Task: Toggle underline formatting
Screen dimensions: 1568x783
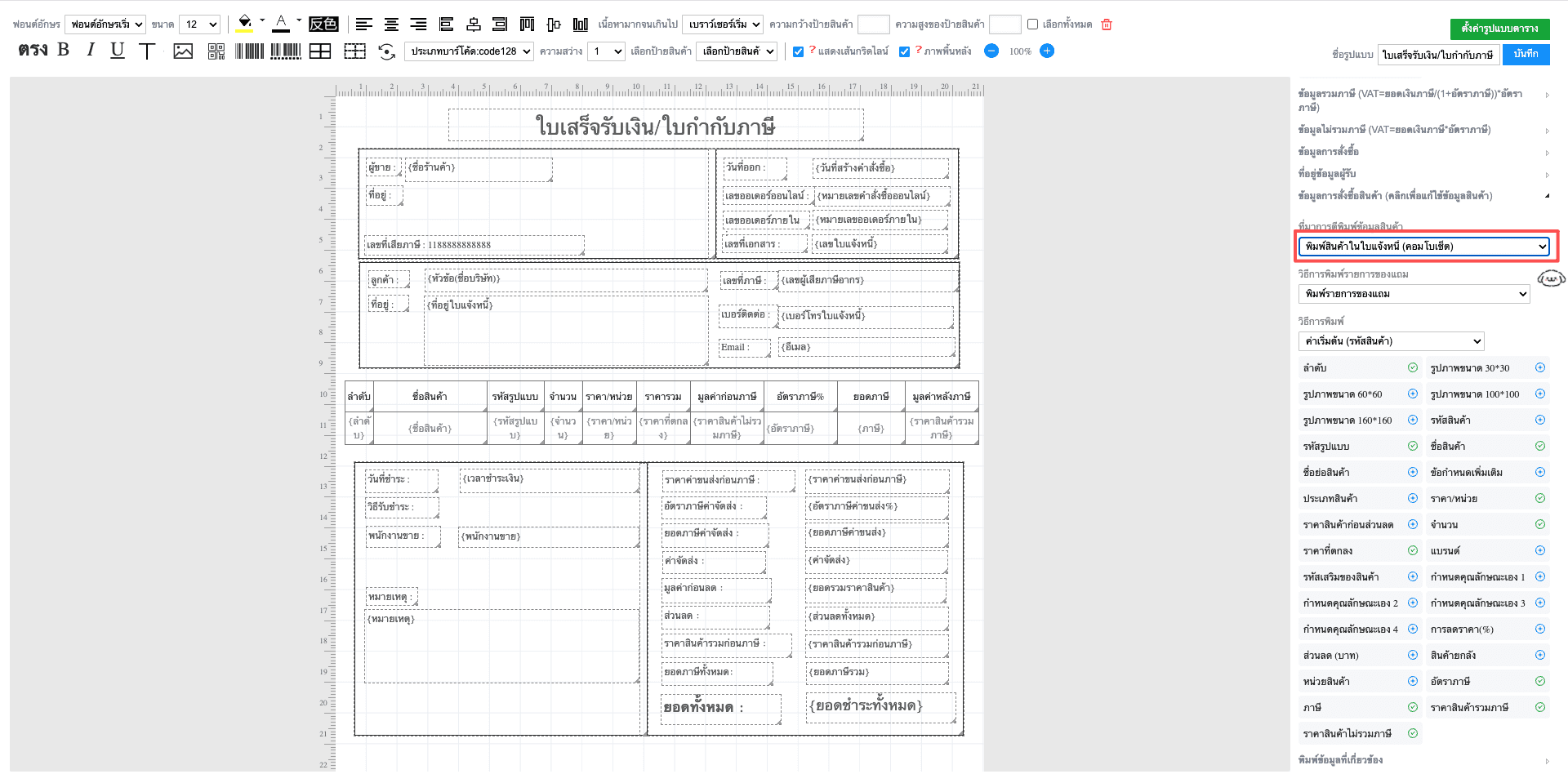Action: pyautogui.click(x=118, y=51)
